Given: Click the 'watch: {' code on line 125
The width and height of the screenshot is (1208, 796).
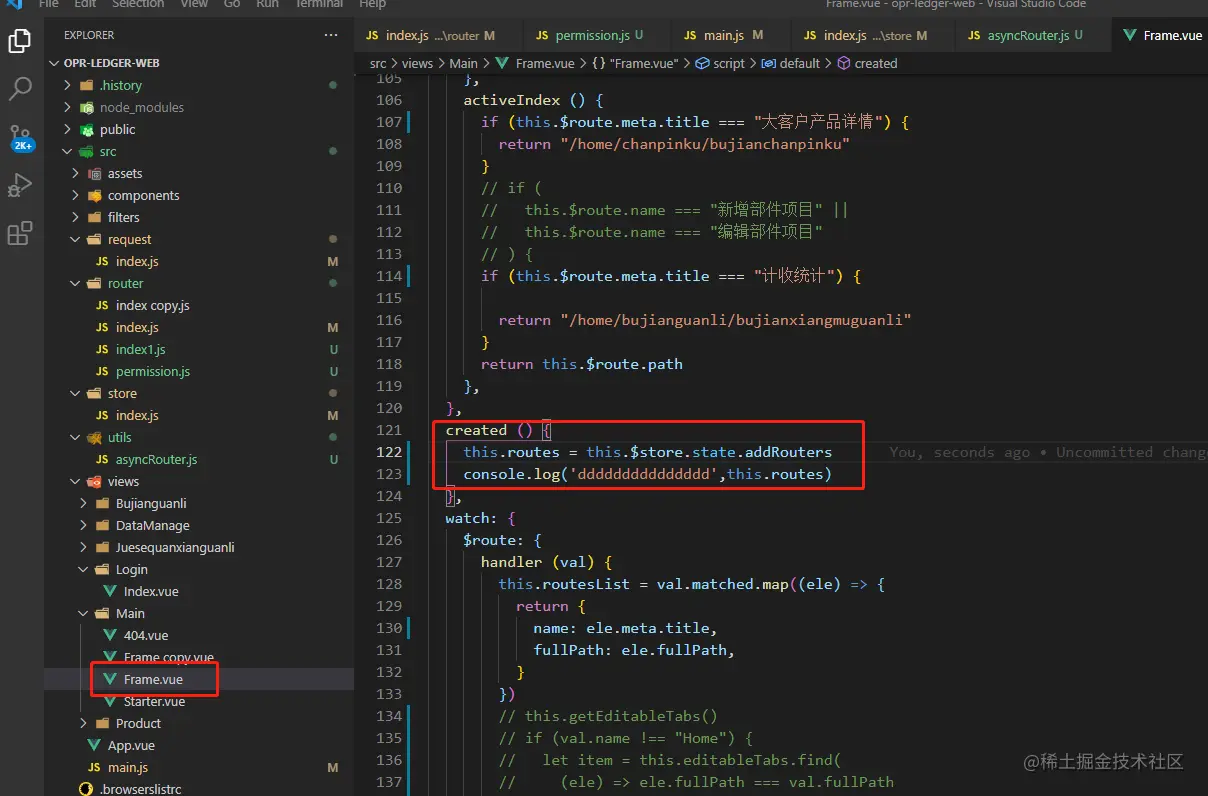Looking at the screenshot, I should click(x=480, y=518).
